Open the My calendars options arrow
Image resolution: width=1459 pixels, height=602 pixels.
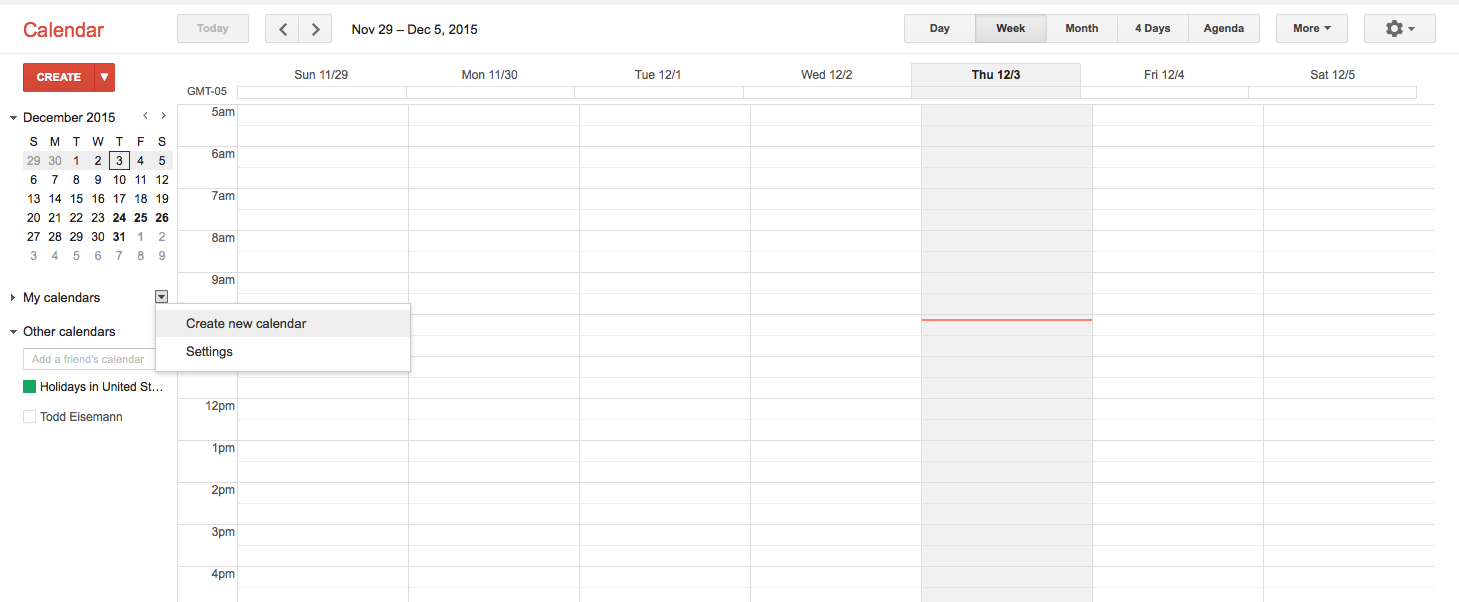pyautogui.click(x=161, y=297)
